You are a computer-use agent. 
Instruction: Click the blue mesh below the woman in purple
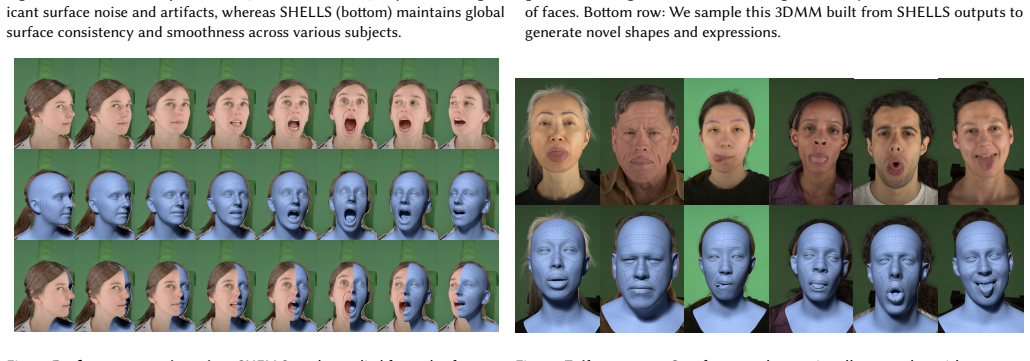tap(811, 268)
